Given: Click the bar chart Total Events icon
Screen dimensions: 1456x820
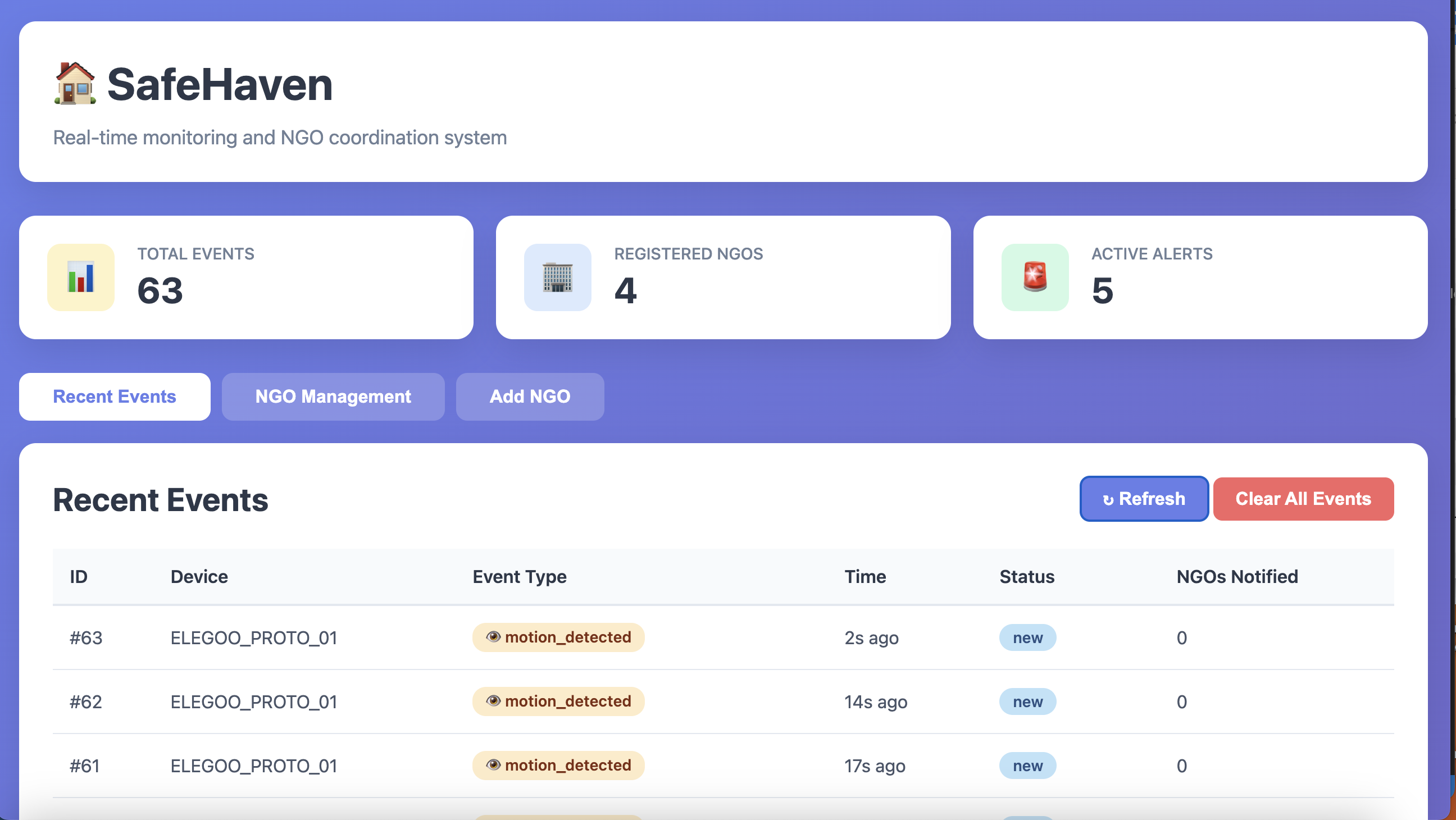Looking at the screenshot, I should pyautogui.click(x=81, y=277).
